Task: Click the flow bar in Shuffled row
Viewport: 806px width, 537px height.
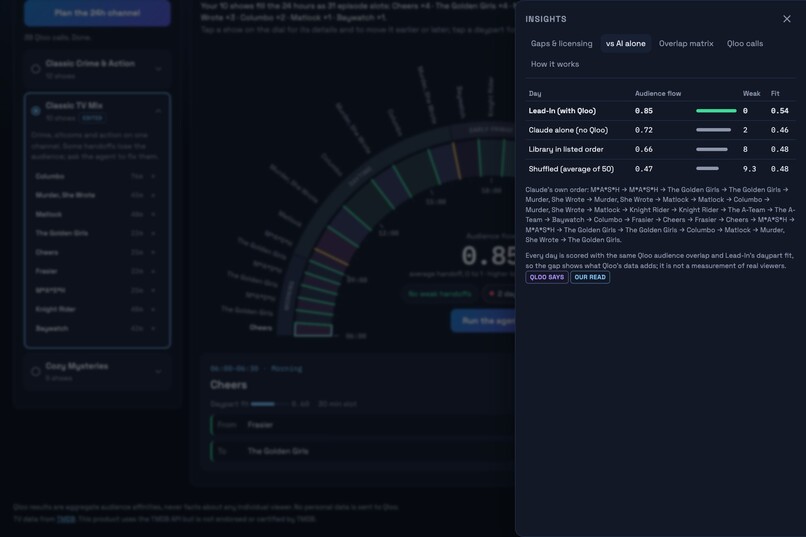Action: pos(707,169)
